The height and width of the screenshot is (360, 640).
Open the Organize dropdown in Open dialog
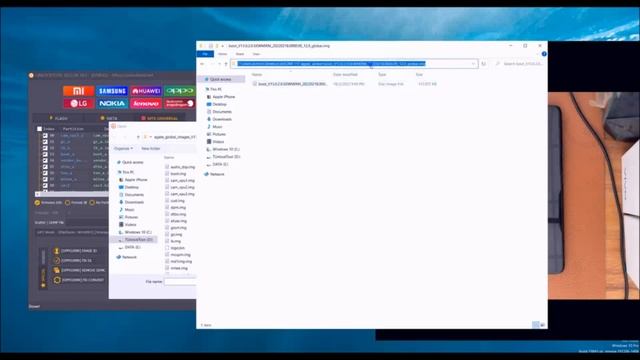(123, 149)
